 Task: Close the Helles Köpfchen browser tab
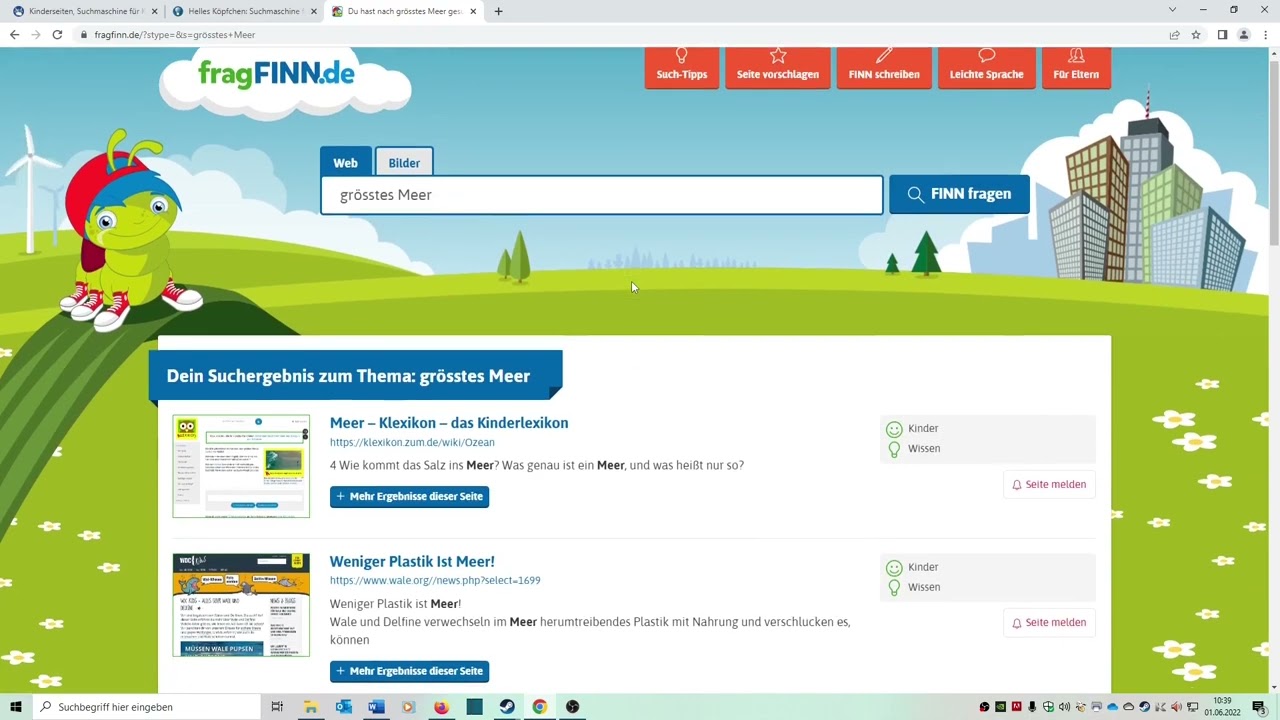pos(314,11)
